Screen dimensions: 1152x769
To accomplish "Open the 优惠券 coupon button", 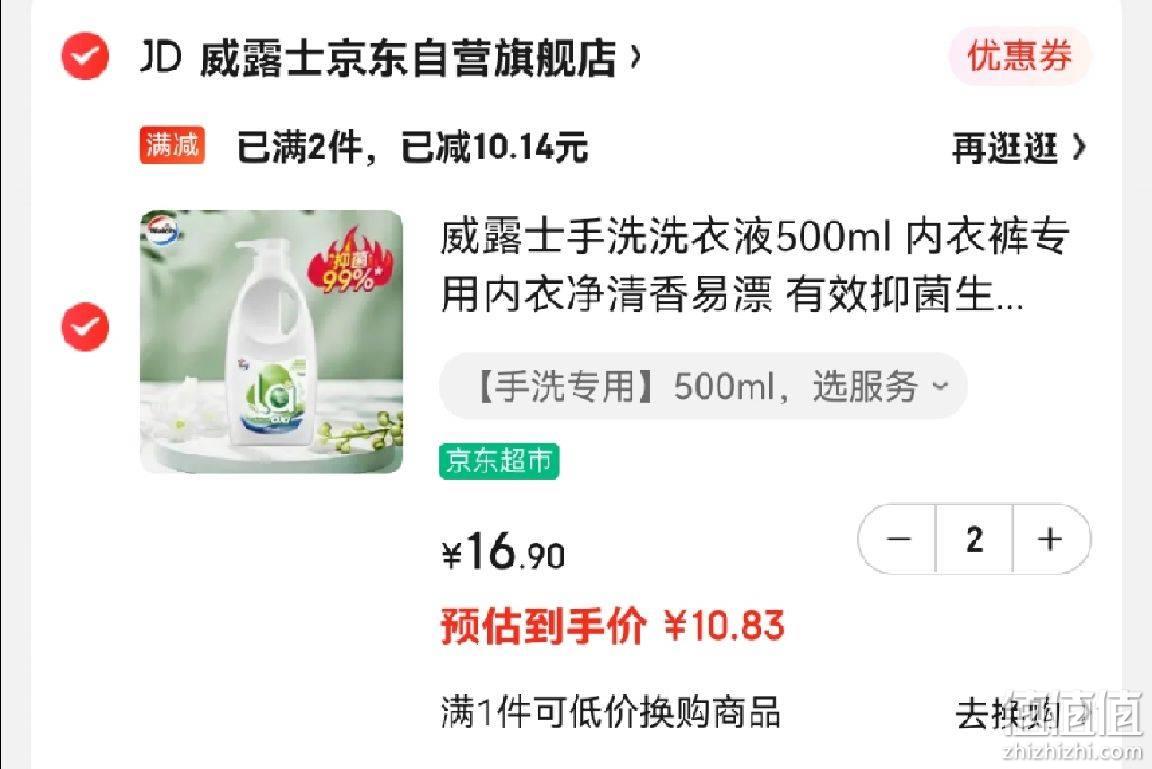I will [1019, 56].
